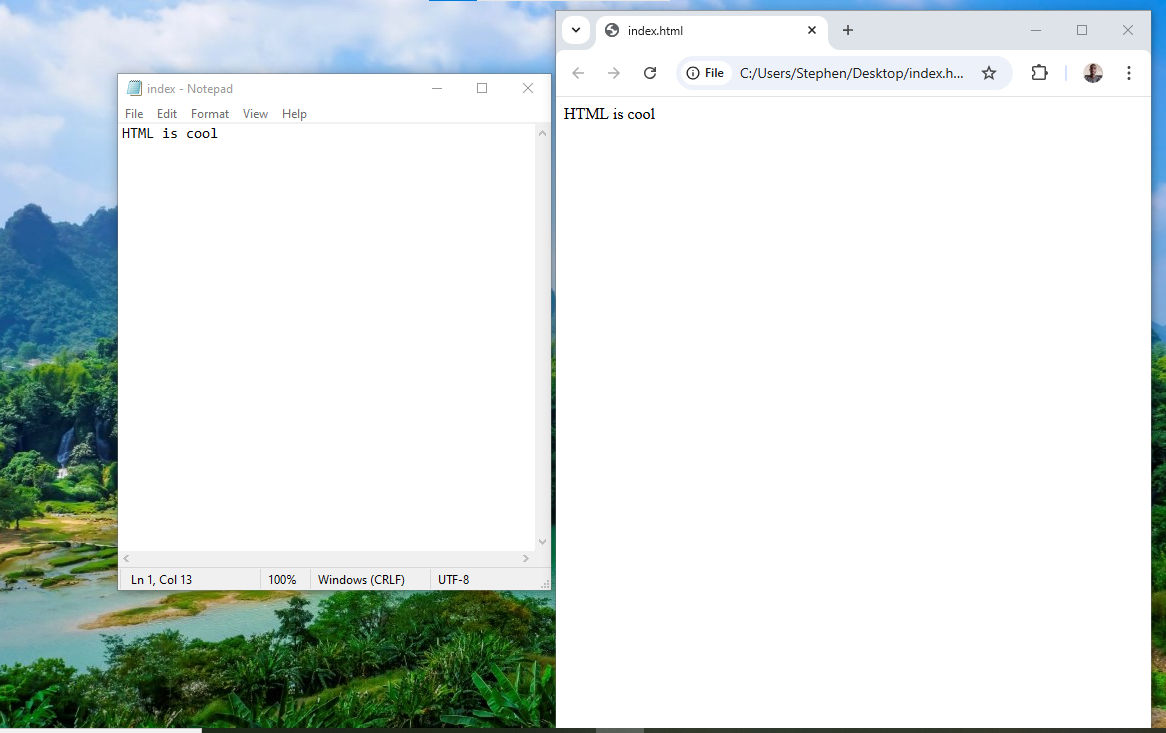Open the Notepad Help menu

tap(294, 114)
